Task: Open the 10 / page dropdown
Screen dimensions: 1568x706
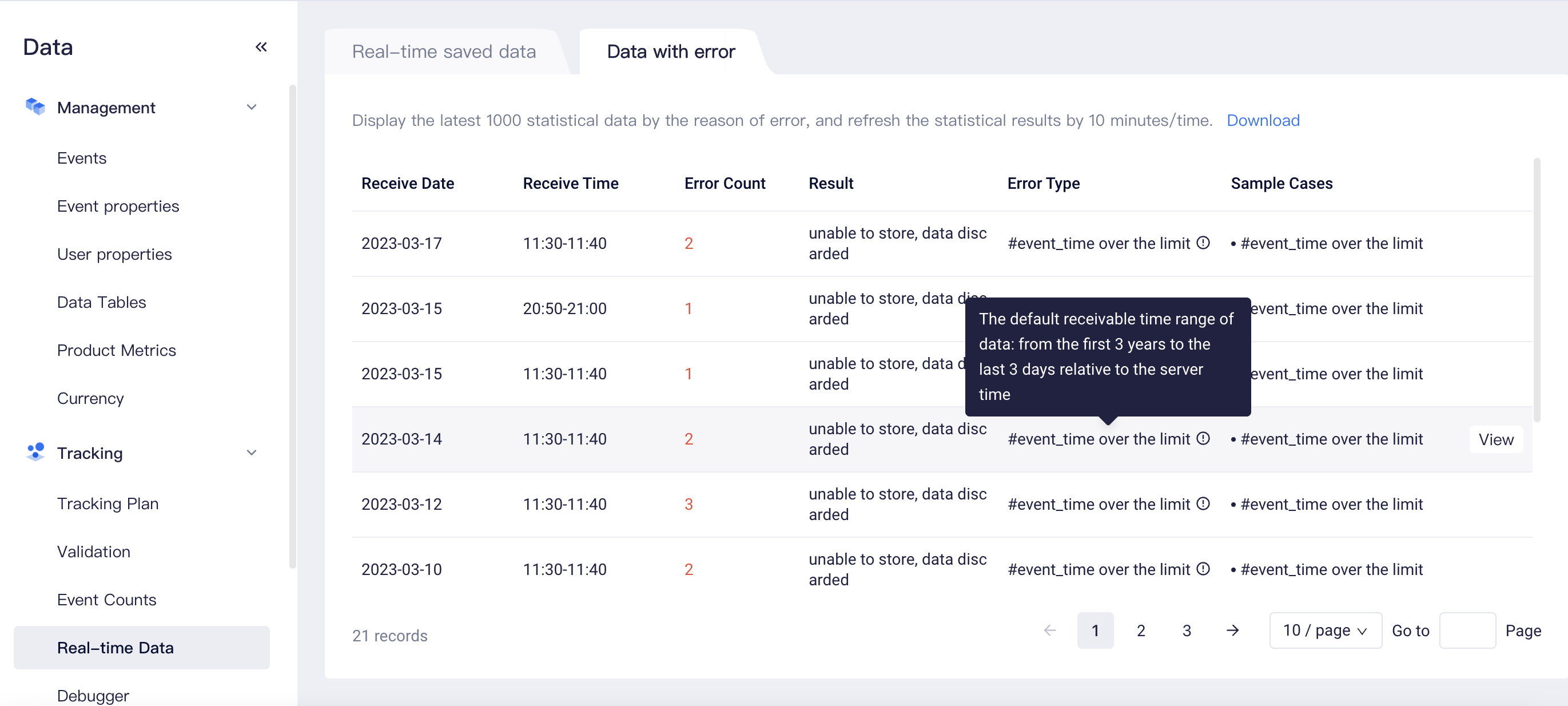Action: click(x=1325, y=630)
